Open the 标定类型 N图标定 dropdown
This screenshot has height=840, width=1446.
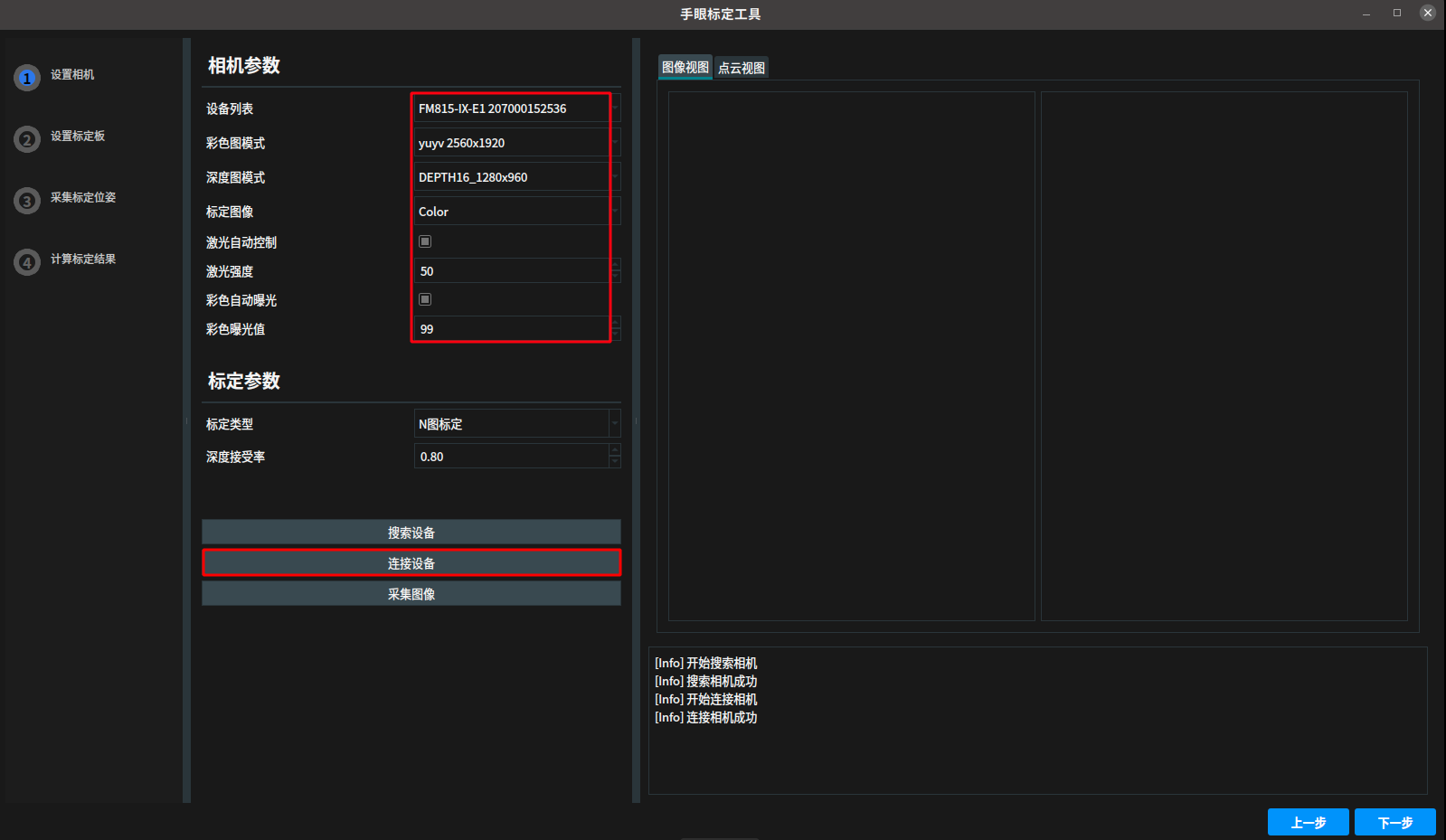[x=517, y=424]
